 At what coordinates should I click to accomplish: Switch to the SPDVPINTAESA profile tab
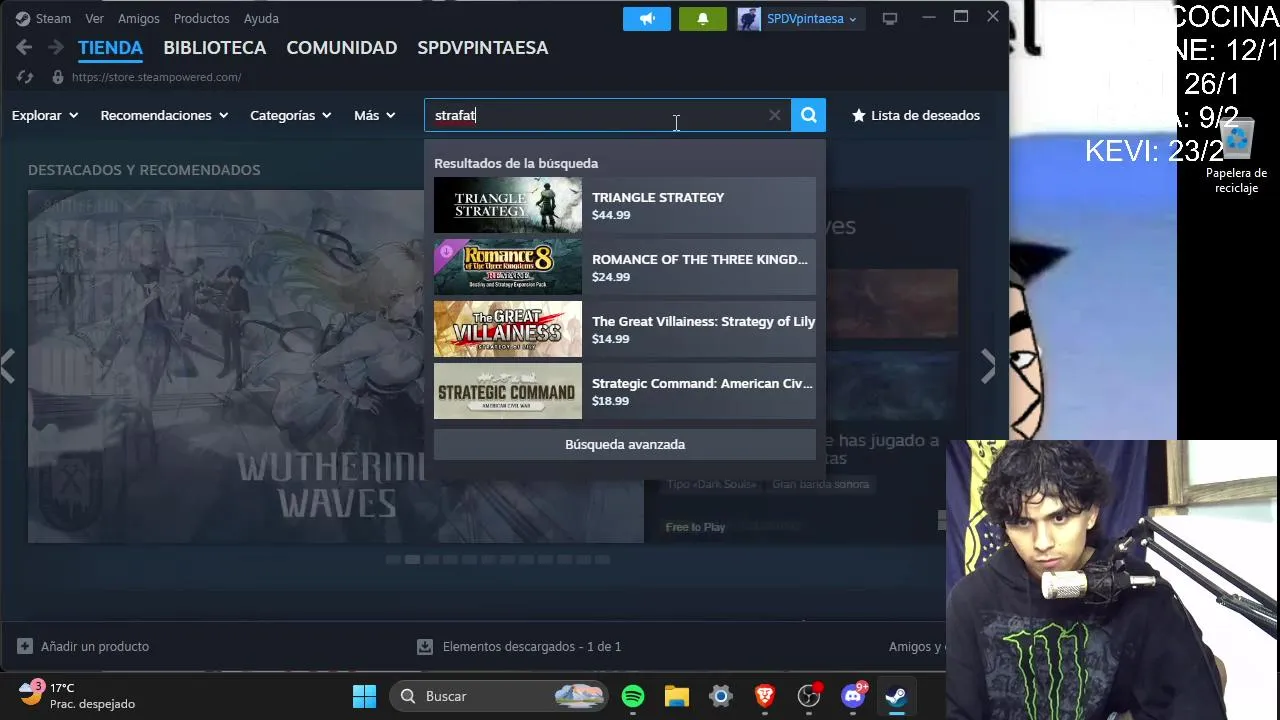(482, 48)
